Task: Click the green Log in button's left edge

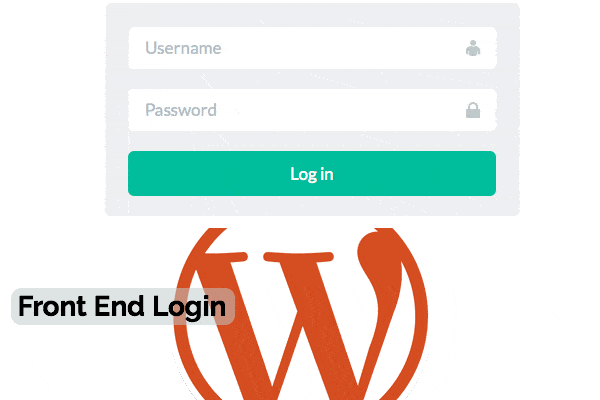Action: 131,173
